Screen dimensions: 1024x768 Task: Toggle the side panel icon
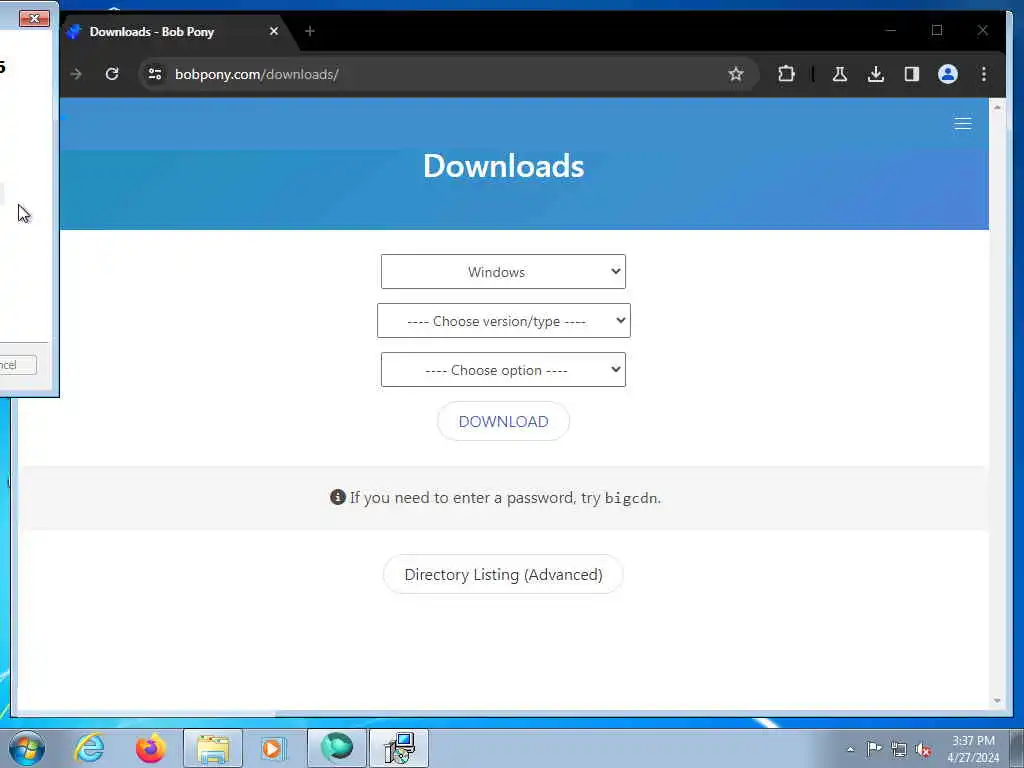pos(912,74)
